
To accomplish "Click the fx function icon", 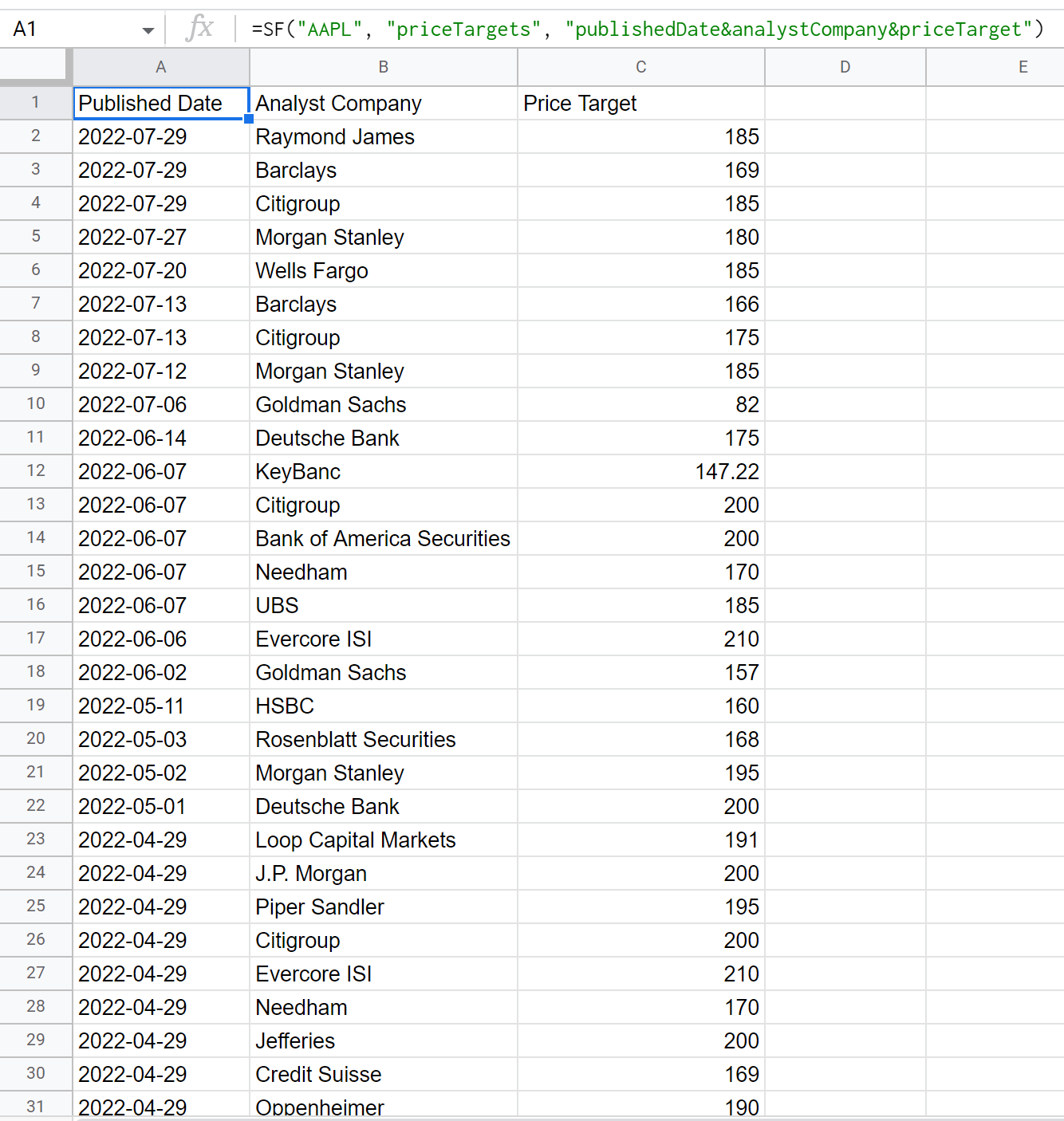I will click(199, 29).
